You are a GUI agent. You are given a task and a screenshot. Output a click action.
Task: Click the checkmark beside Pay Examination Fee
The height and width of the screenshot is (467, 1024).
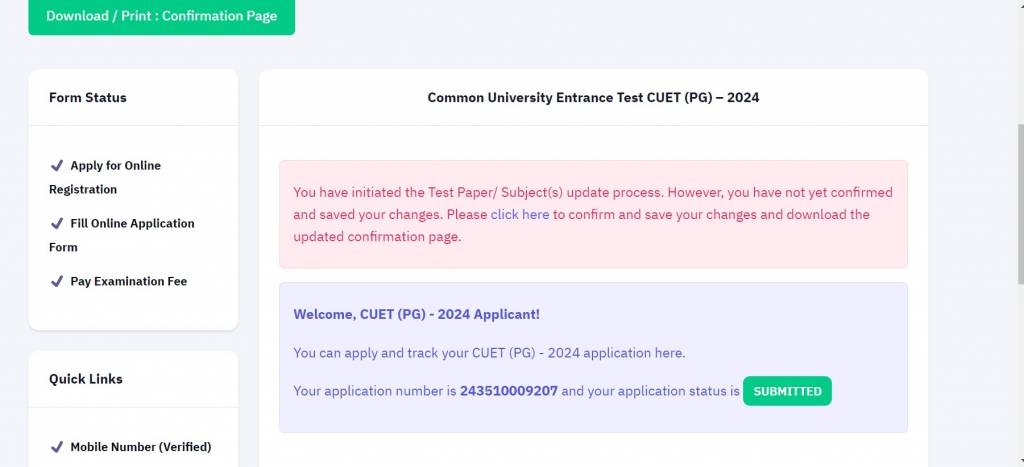(57, 281)
